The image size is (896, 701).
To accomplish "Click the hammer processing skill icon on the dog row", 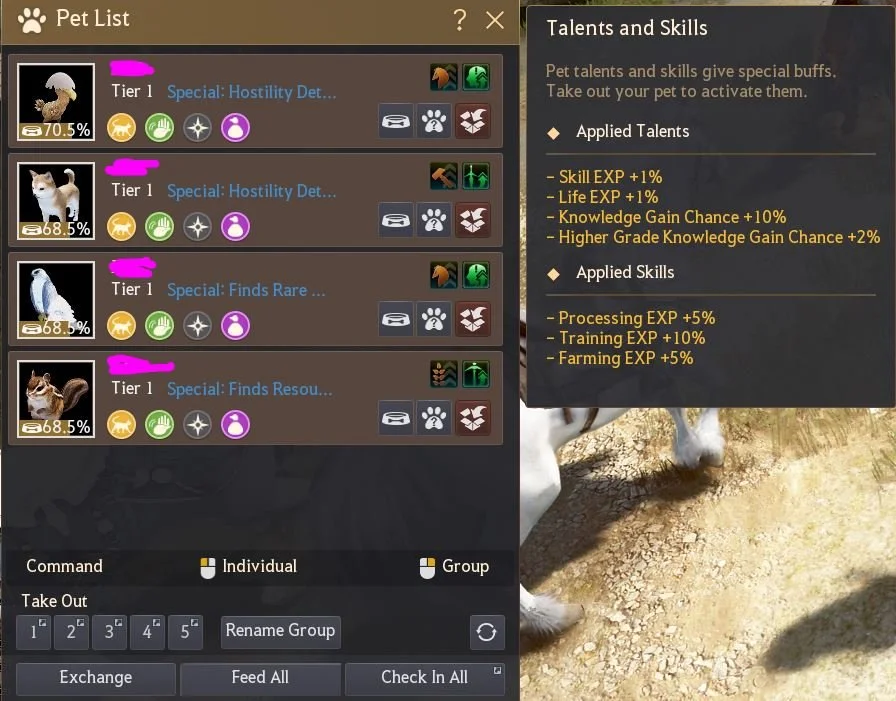I will click(x=443, y=176).
